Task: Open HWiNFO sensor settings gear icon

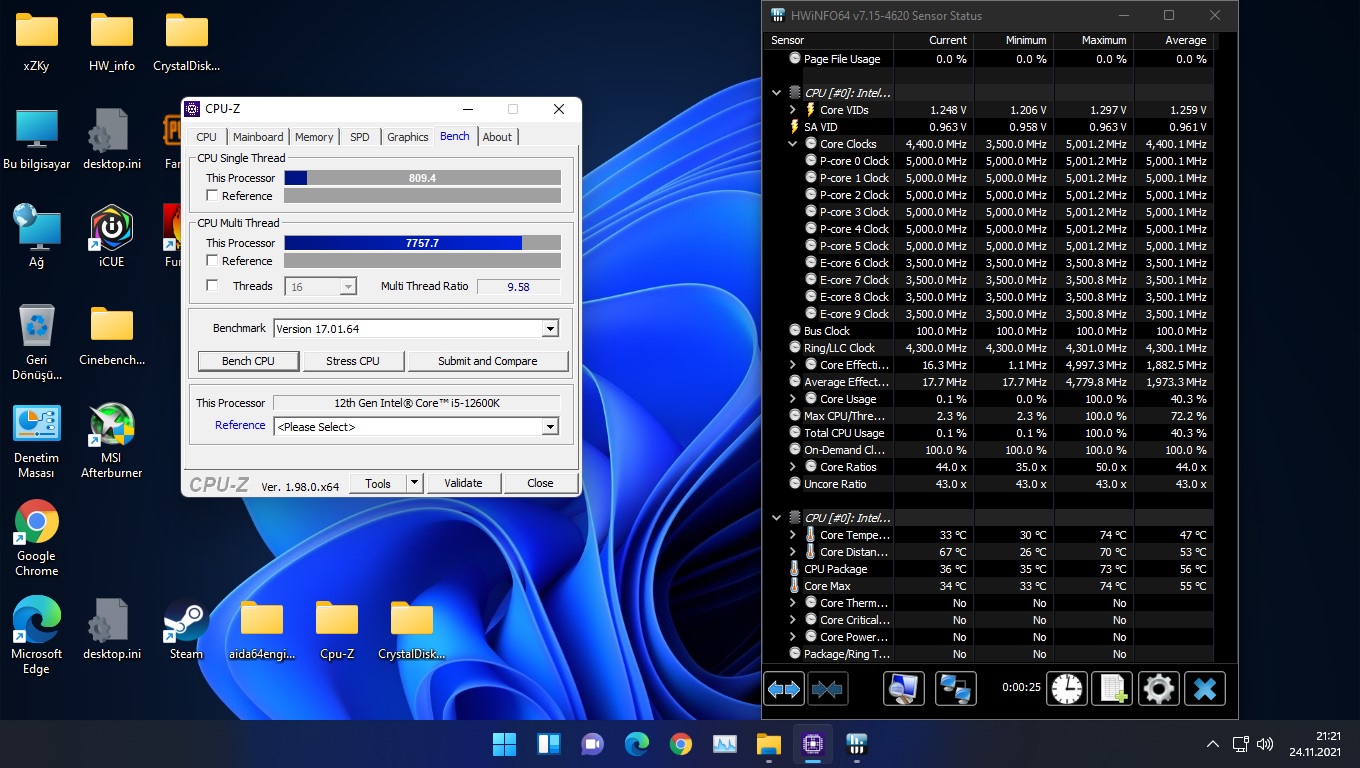Action: [x=1159, y=688]
